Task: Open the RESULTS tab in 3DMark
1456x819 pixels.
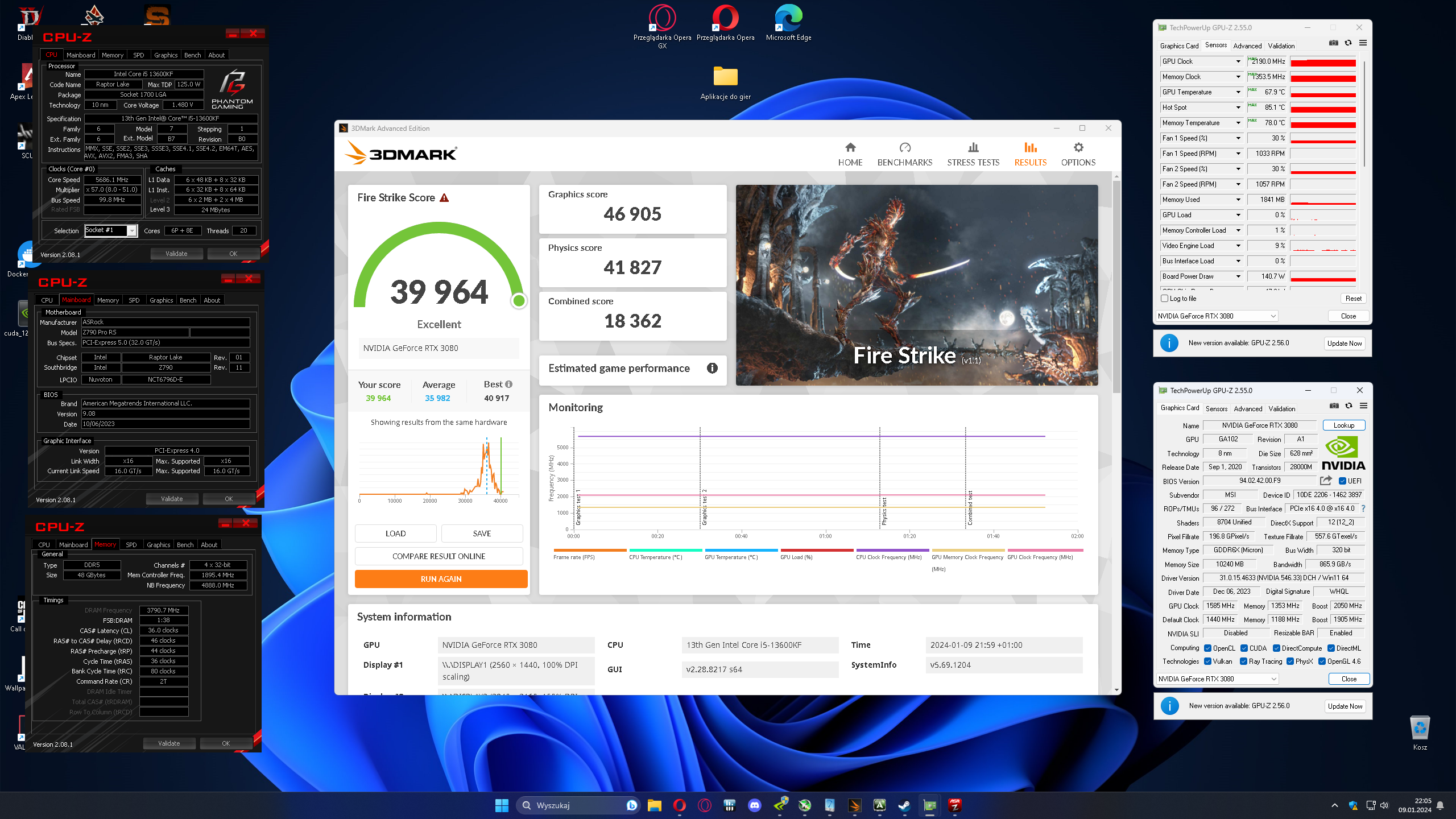Action: 1031,154
